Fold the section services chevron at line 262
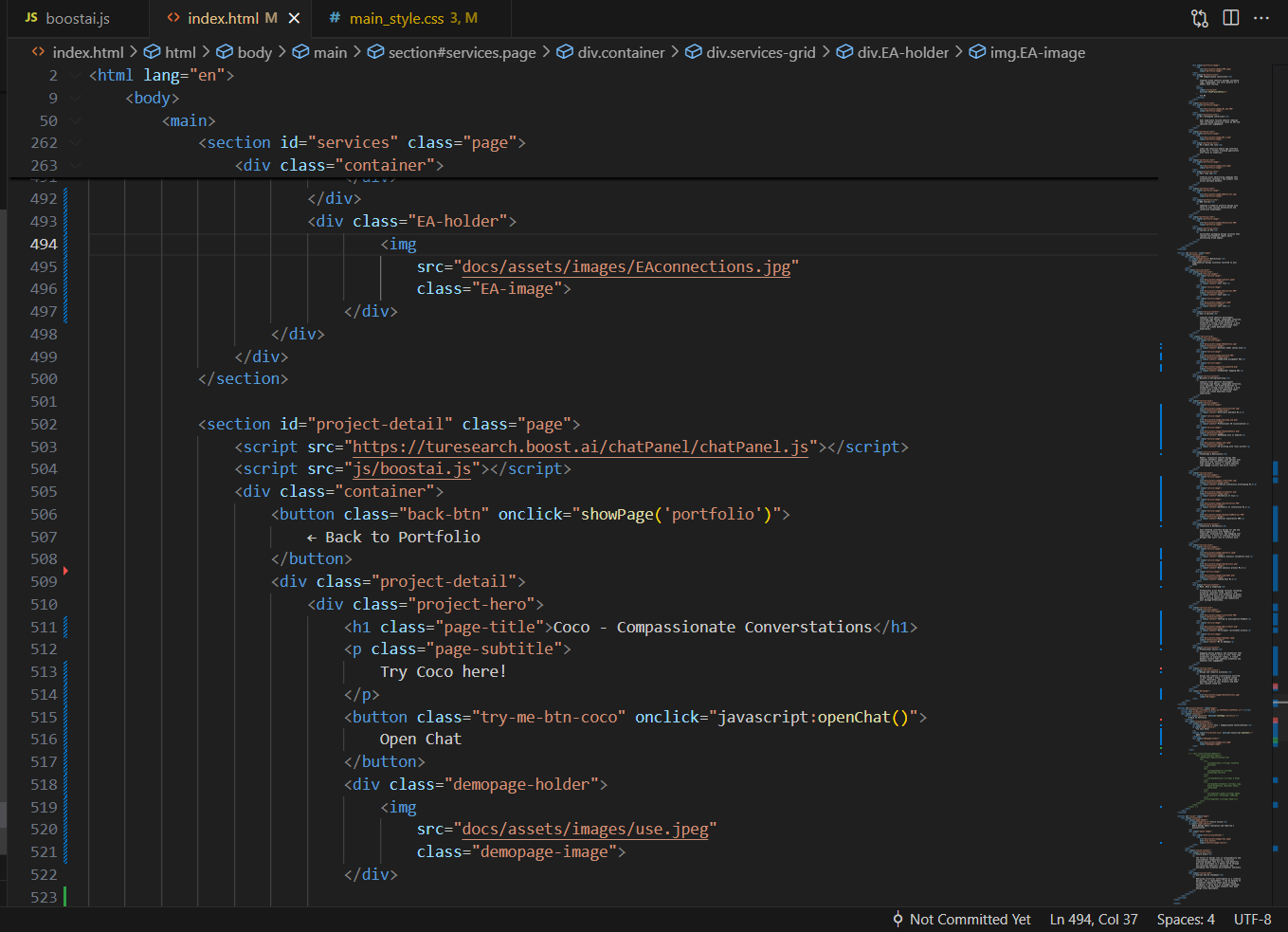1288x932 pixels. pos(76,143)
